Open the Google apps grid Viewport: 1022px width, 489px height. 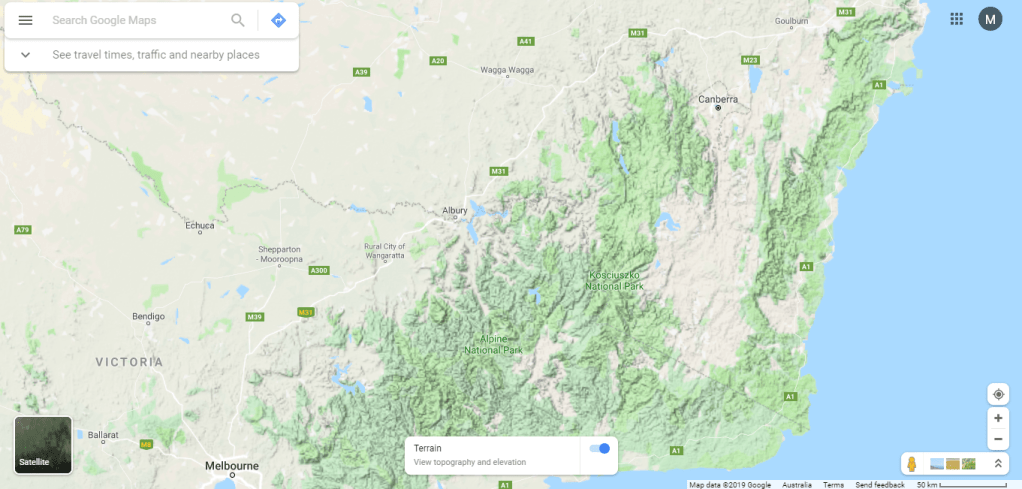click(x=956, y=19)
